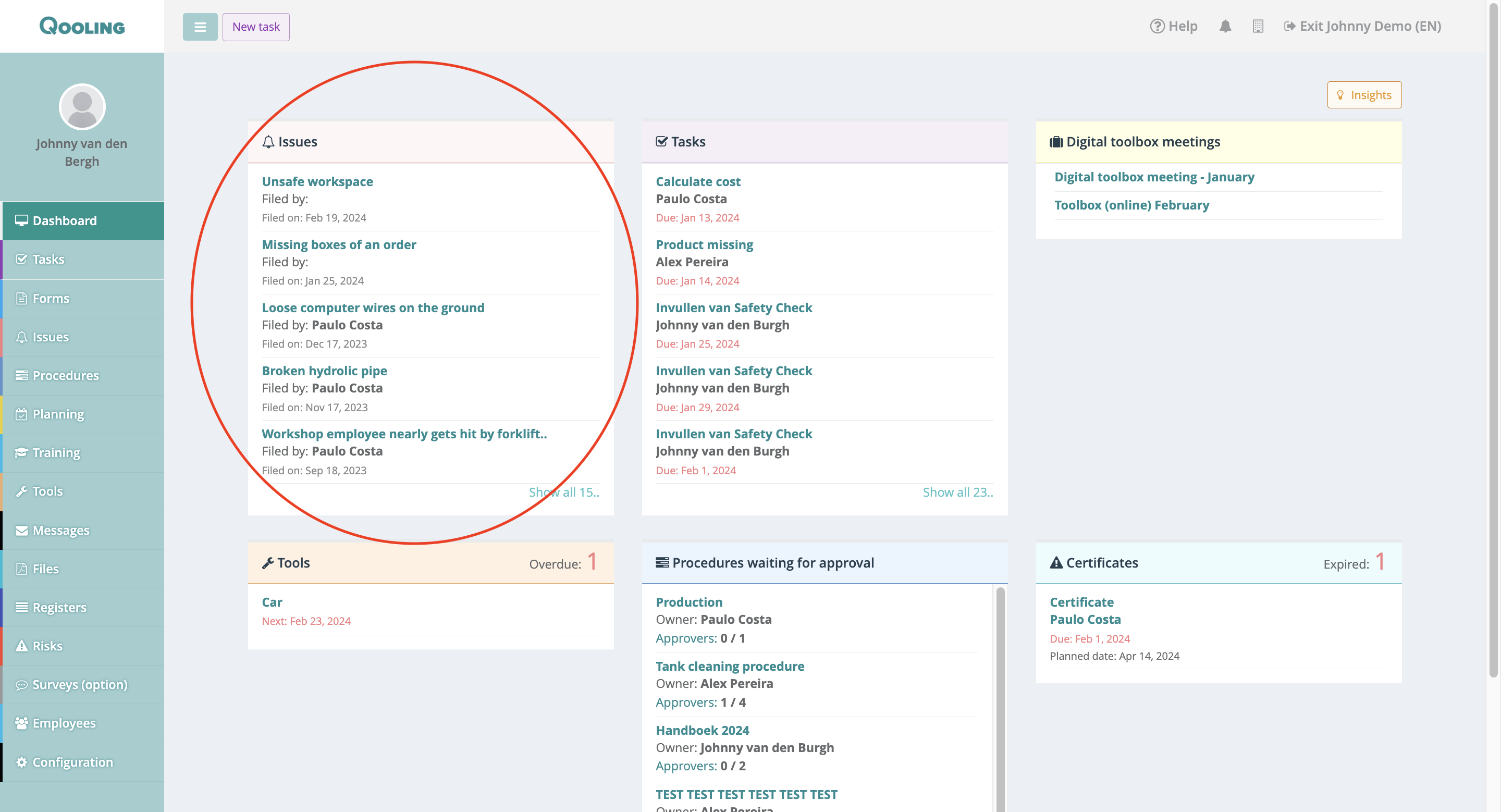Expand issues with Show all 15
The width and height of the screenshot is (1501, 812).
pos(563,492)
